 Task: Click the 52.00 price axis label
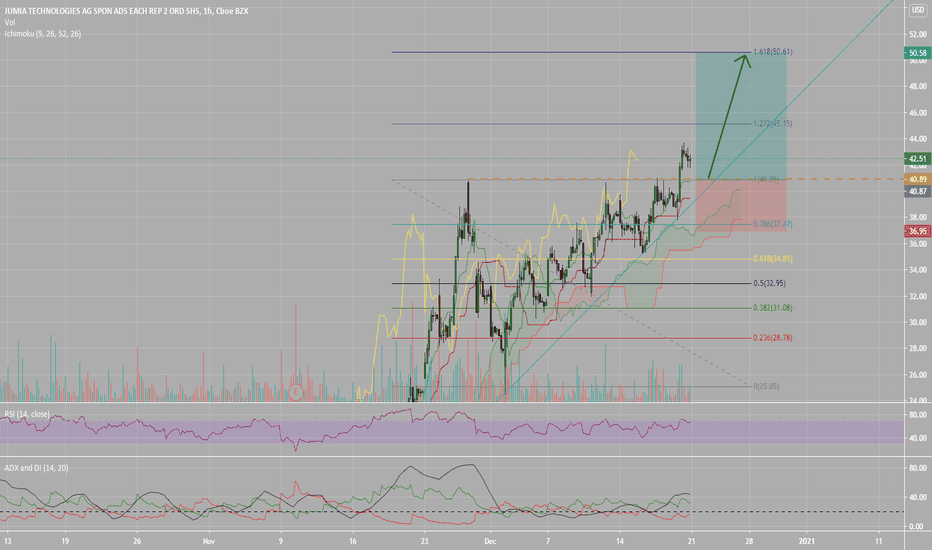coord(917,34)
